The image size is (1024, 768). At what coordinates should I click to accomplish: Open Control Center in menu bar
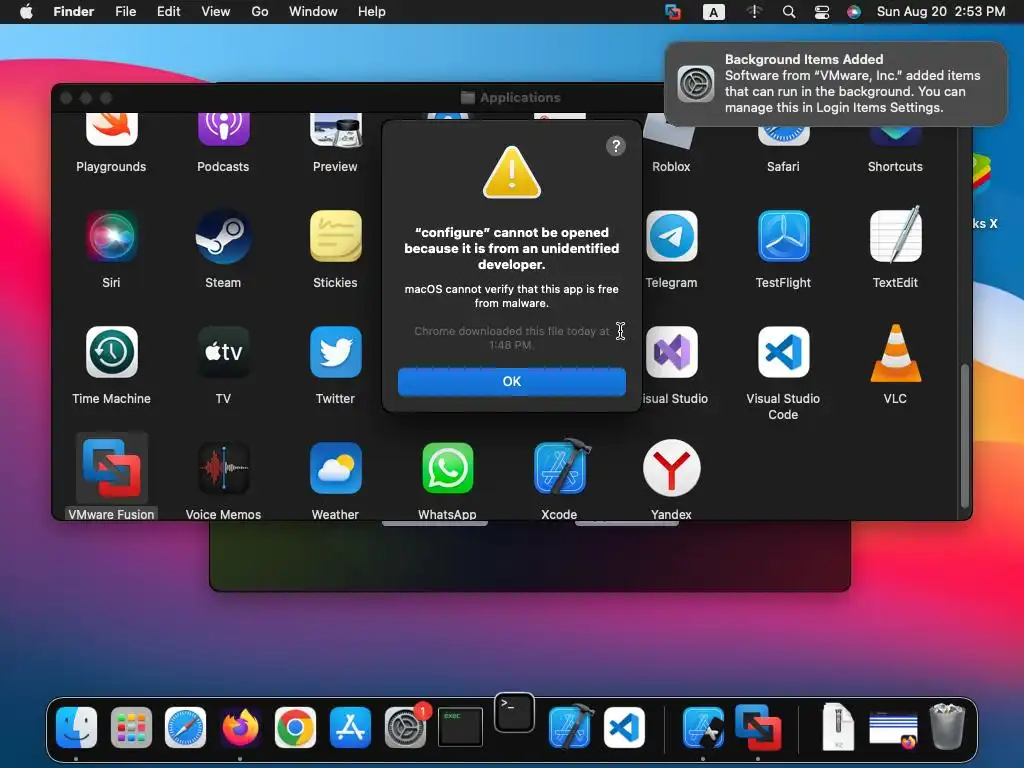click(822, 12)
